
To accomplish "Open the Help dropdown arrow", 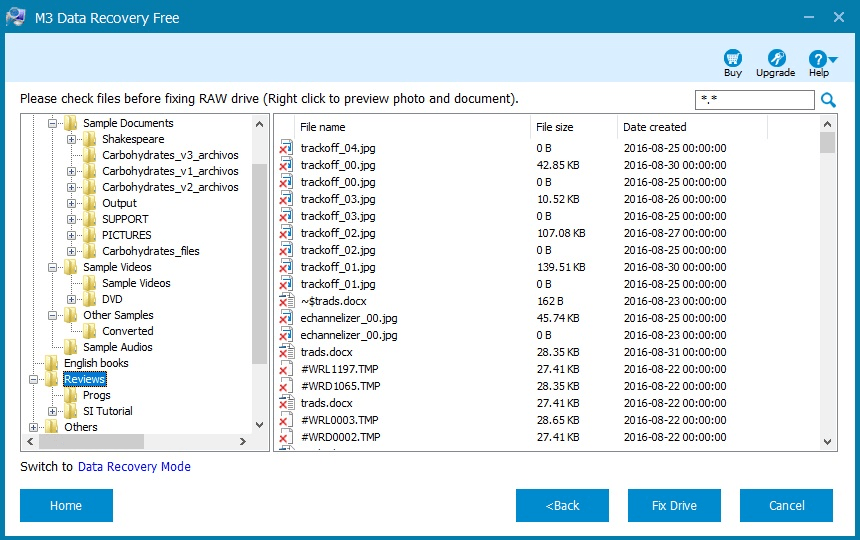I will pyautogui.click(x=833, y=59).
